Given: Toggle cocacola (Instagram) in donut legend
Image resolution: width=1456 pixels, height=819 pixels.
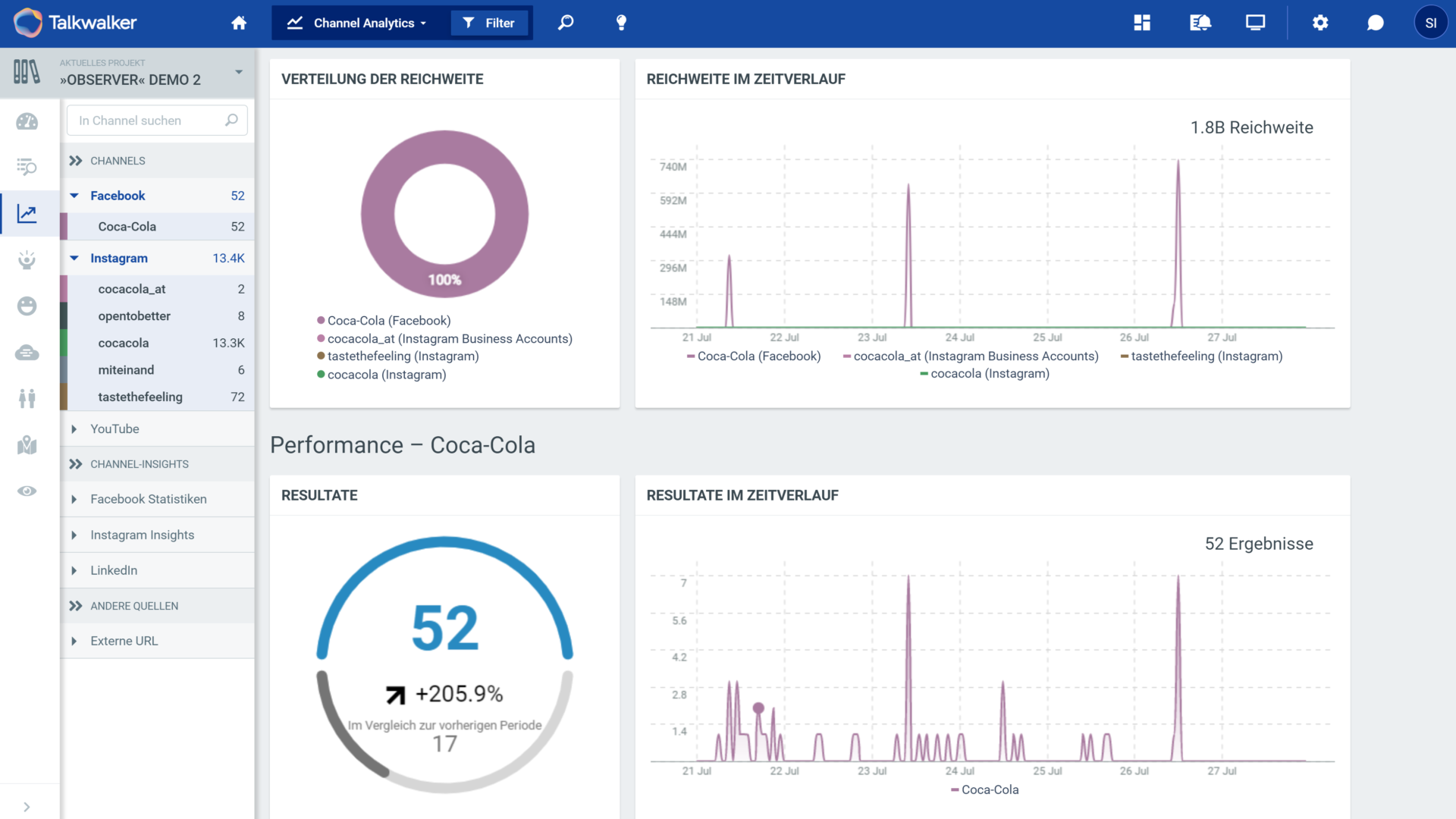Looking at the screenshot, I should [x=381, y=375].
